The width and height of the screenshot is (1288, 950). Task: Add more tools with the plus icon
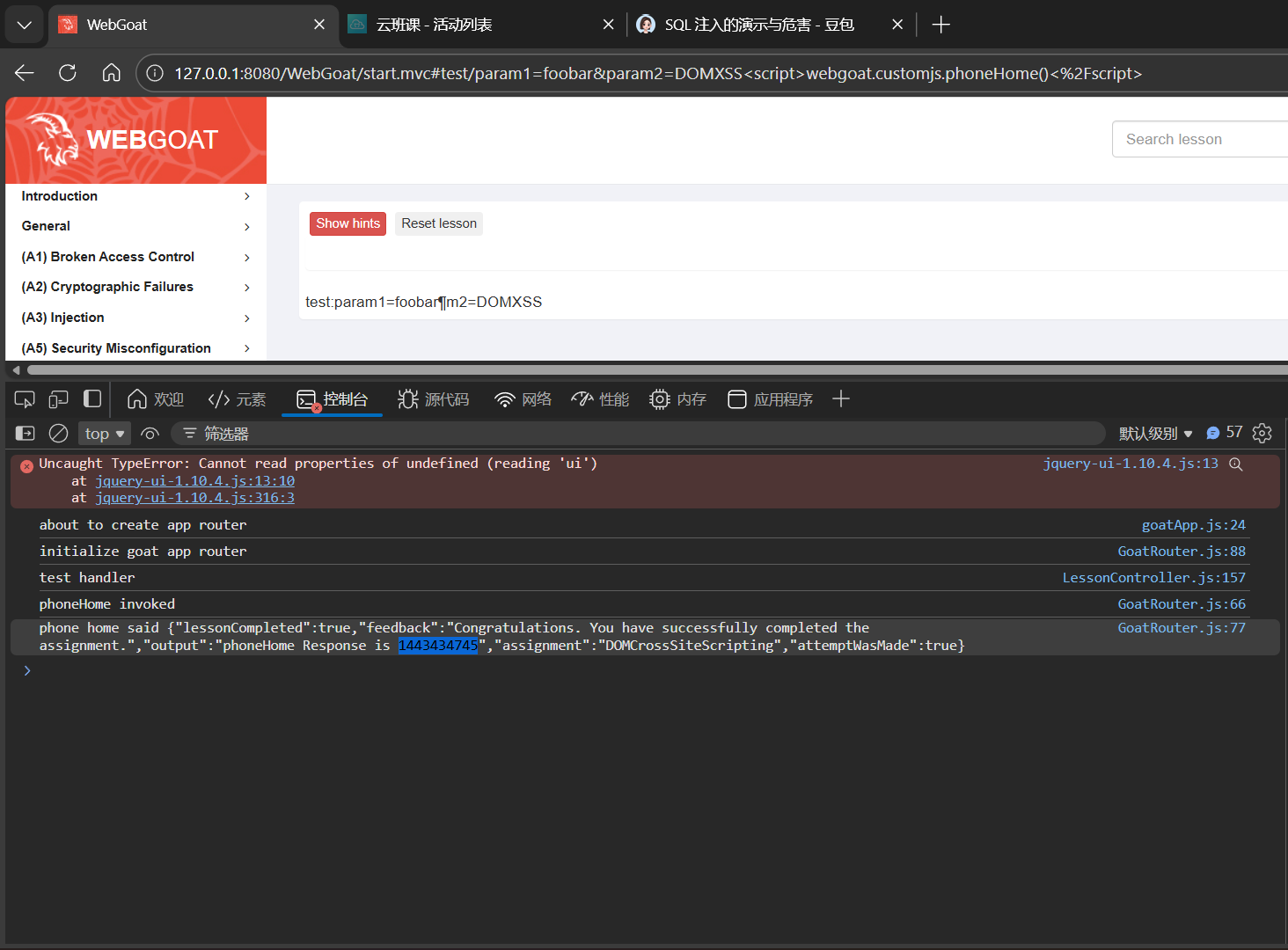841,399
